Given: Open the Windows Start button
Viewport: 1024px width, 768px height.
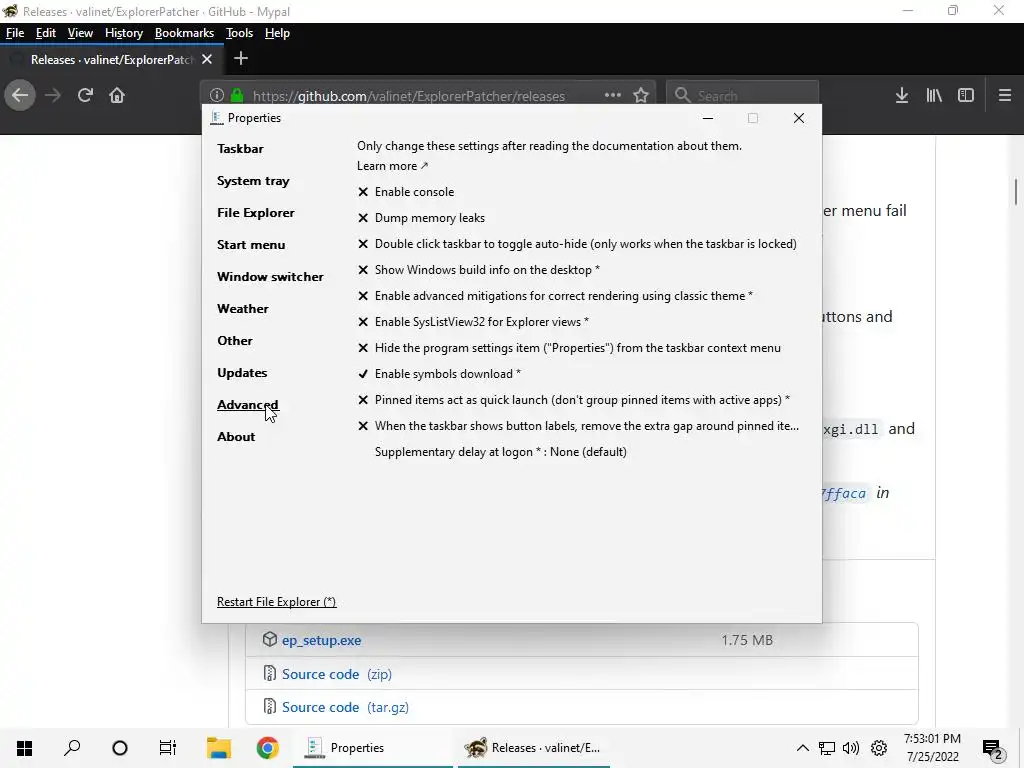Looking at the screenshot, I should (24, 748).
